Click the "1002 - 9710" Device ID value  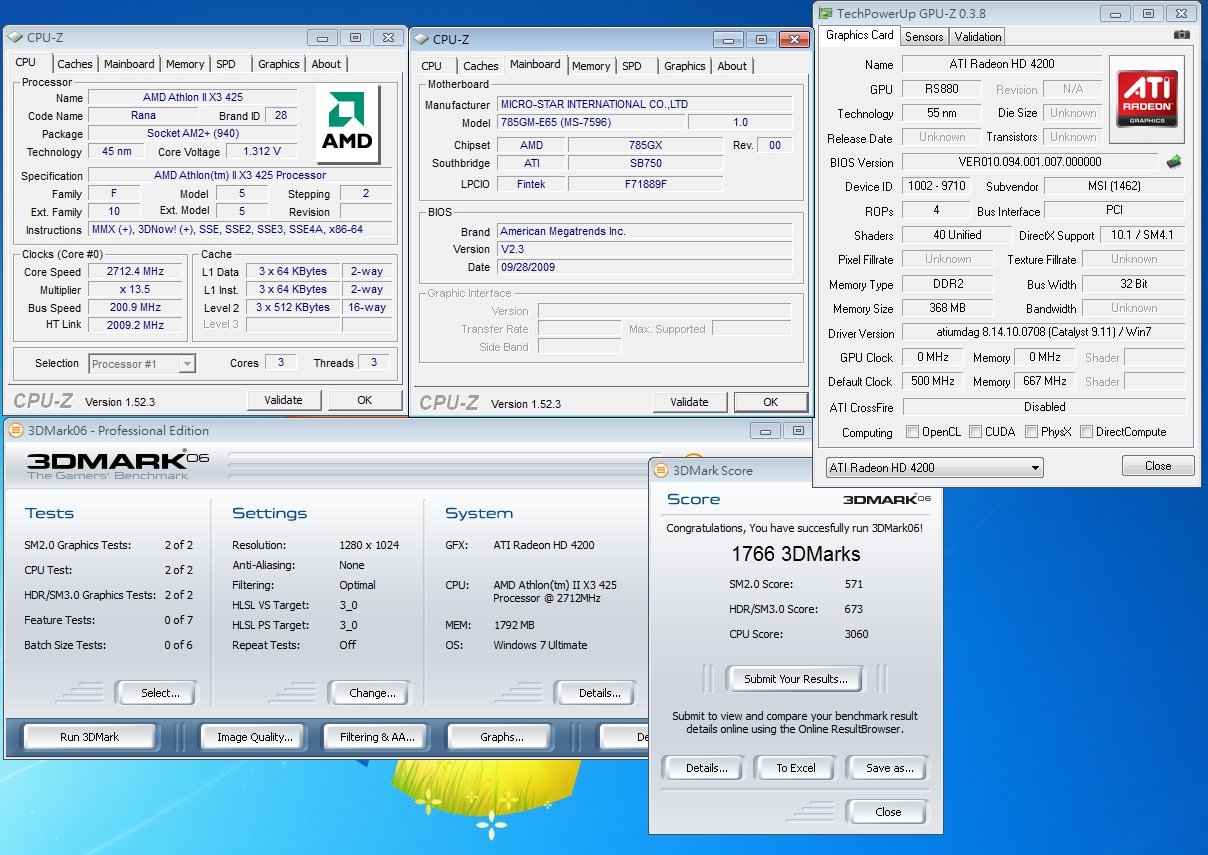pyautogui.click(x=937, y=187)
